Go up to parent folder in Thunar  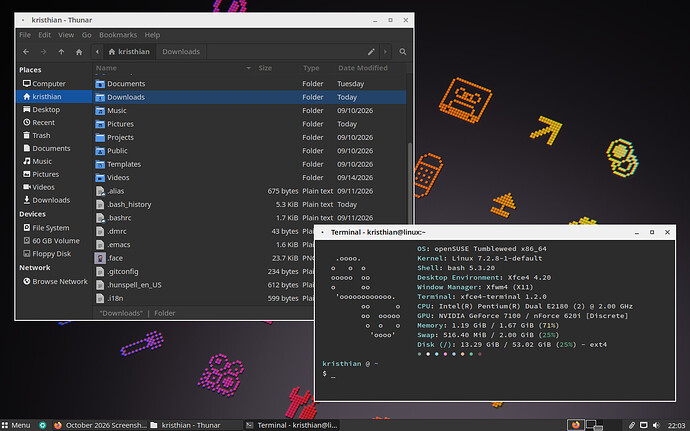[x=61, y=52]
